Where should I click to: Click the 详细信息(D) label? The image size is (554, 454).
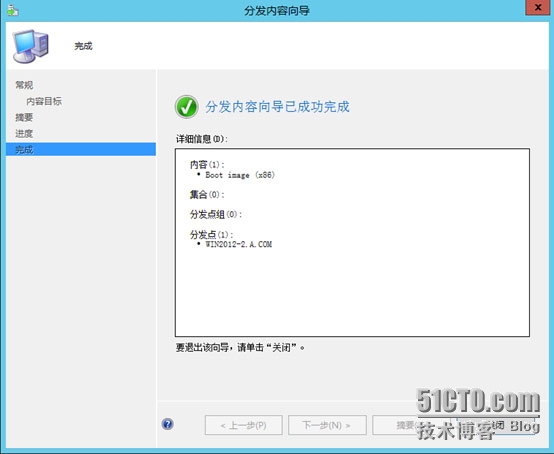(x=202, y=139)
